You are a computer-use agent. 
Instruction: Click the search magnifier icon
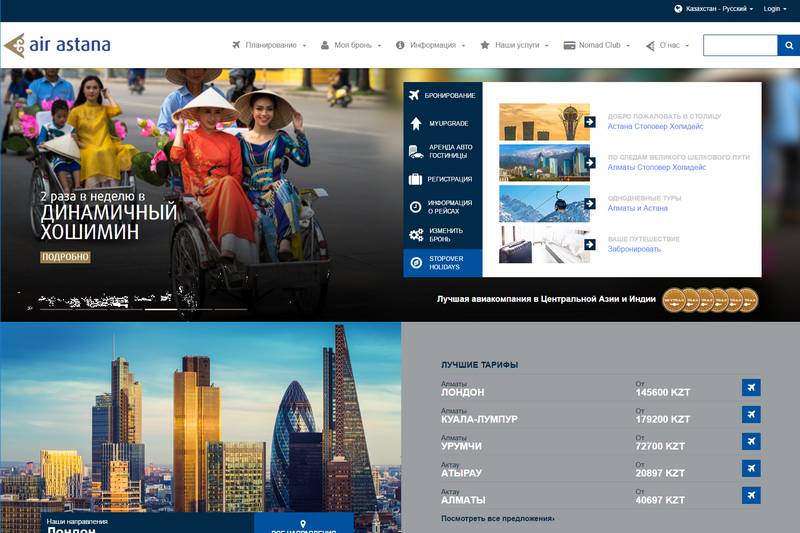click(x=789, y=45)
